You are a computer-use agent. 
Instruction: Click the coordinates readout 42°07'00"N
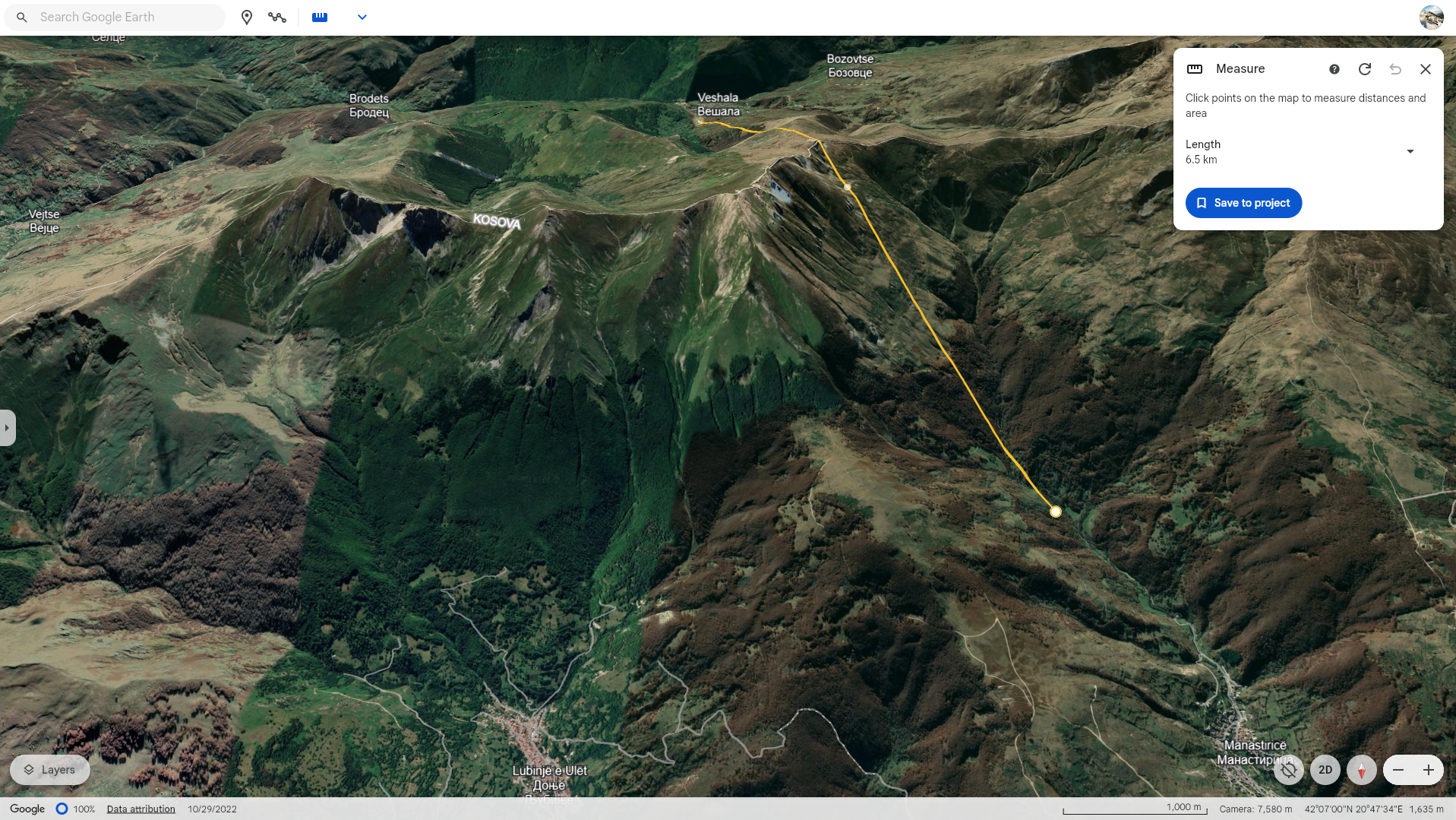(1353, 809)
